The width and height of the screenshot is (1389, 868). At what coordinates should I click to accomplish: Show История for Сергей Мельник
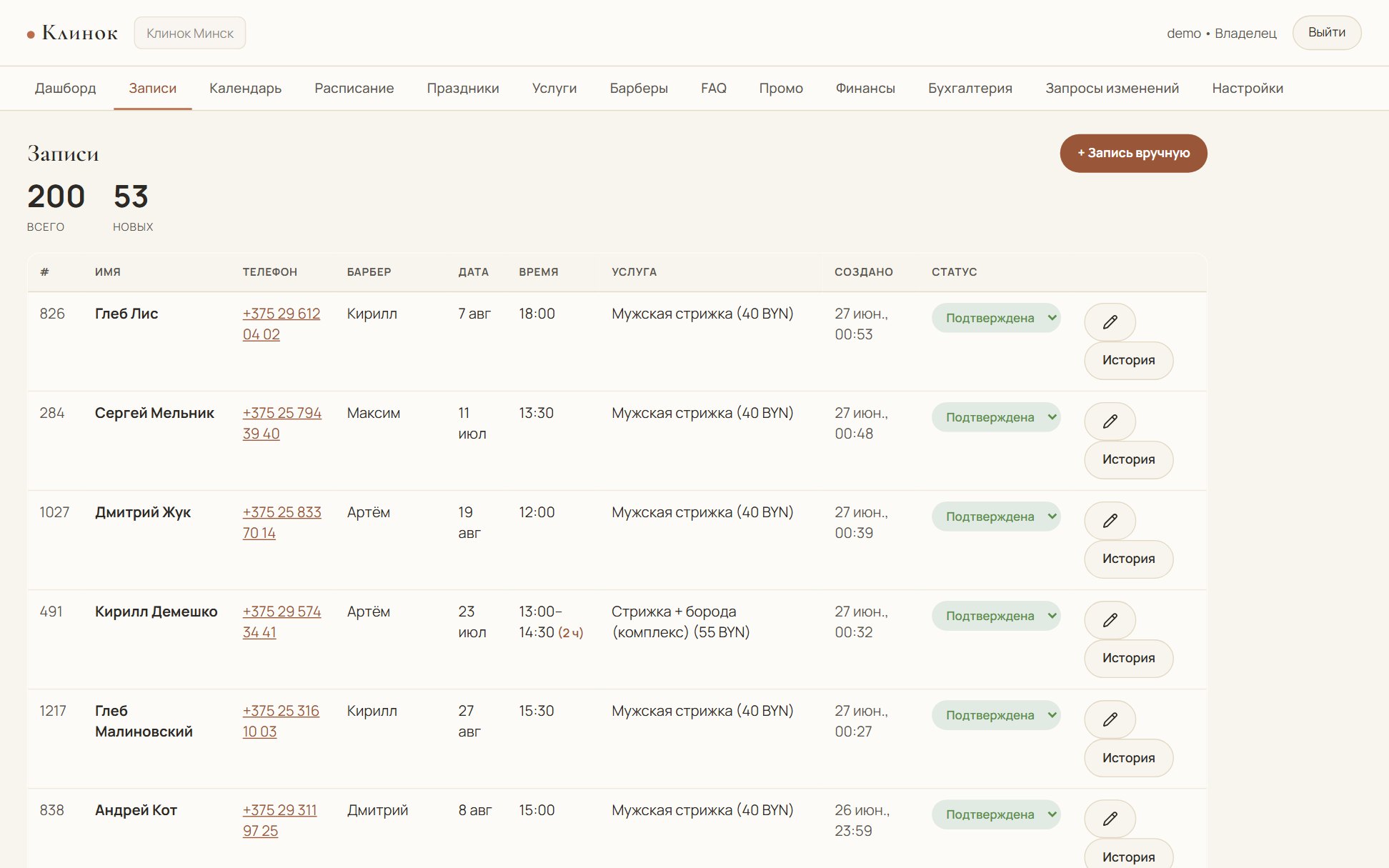coord(1129,459)
